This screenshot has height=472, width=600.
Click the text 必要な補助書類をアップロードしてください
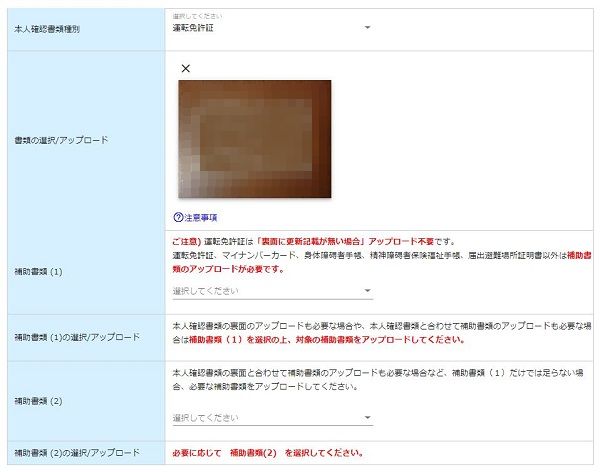273,387
